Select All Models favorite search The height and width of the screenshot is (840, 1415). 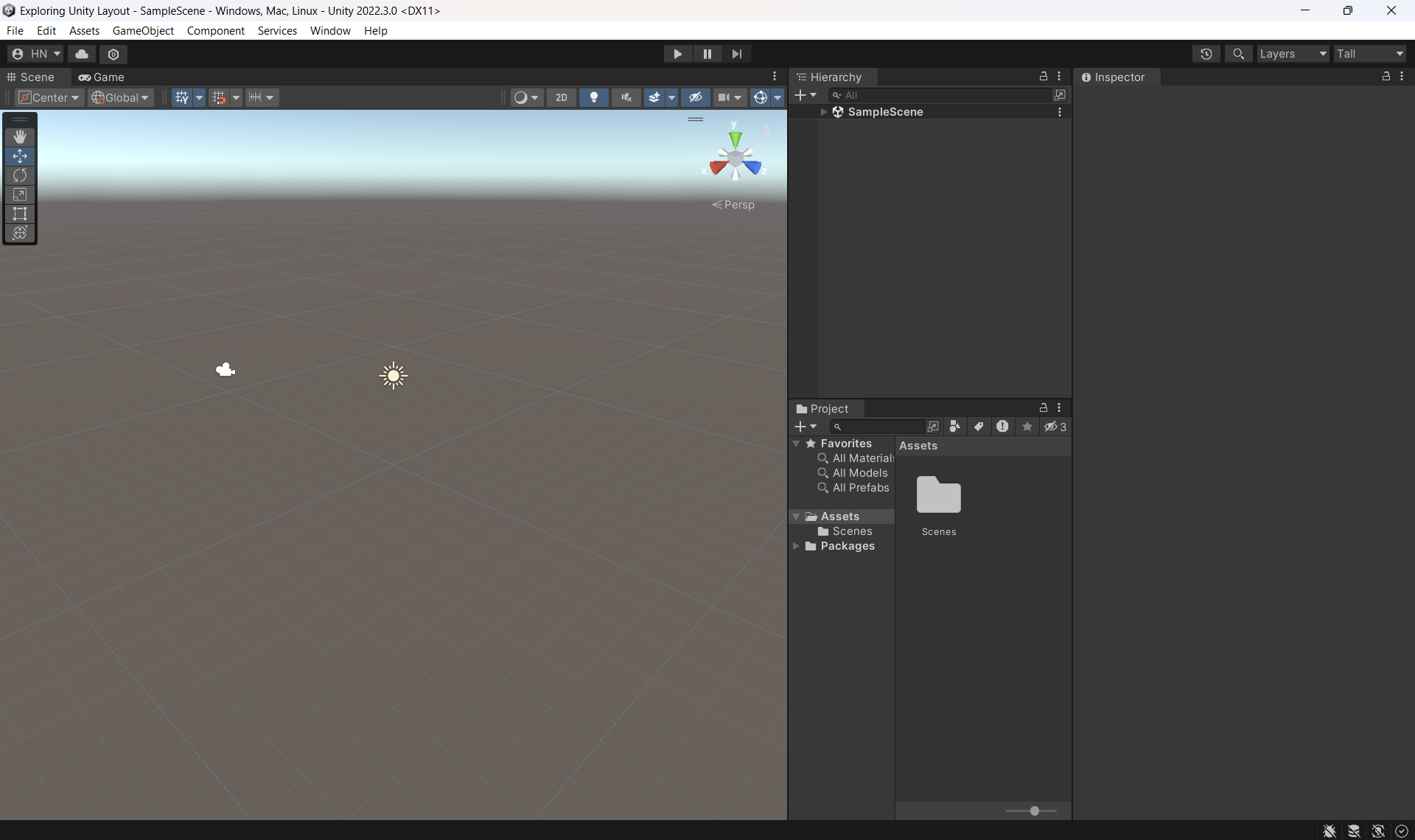coord(859,473)
